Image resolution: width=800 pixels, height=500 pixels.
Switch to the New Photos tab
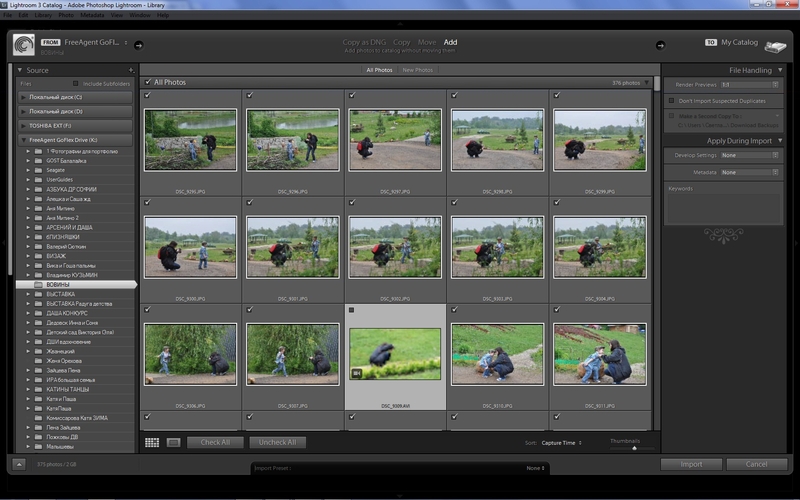[x=417, y=70]
